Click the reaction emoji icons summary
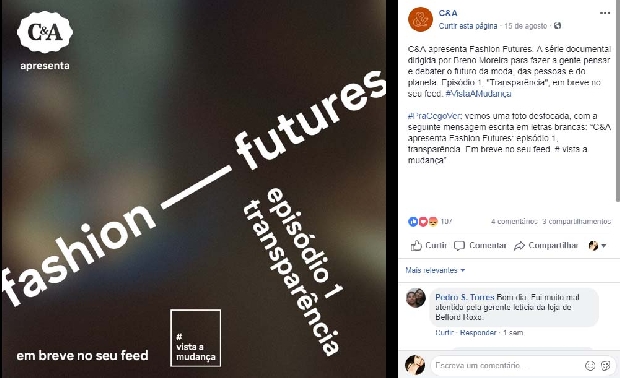Screen dimensions: 620x378 tap(423, 222)
